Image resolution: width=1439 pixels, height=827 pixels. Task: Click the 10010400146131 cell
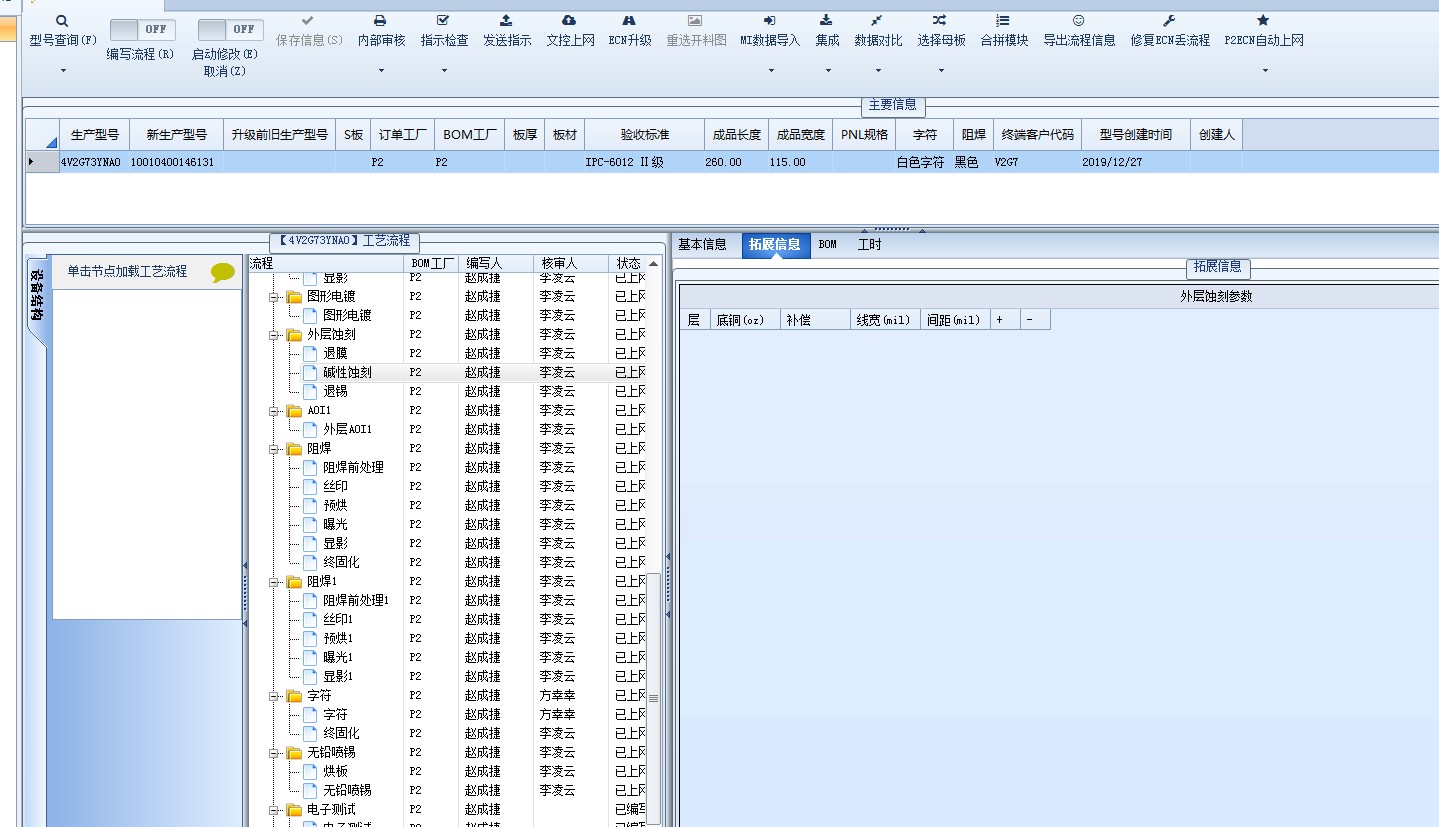[x=176, y=162]
